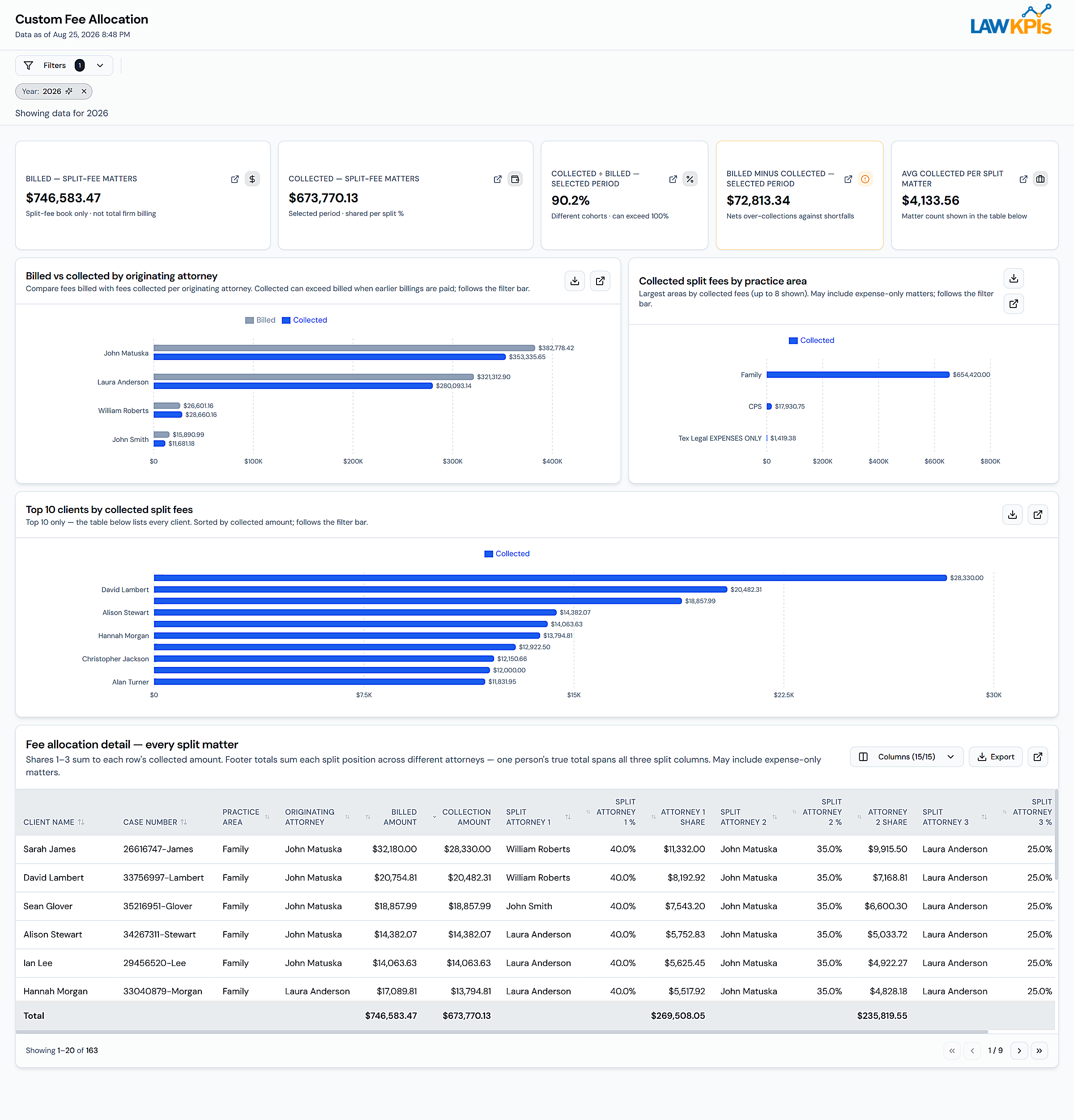Sort the table by Case Number

point(155,822)
